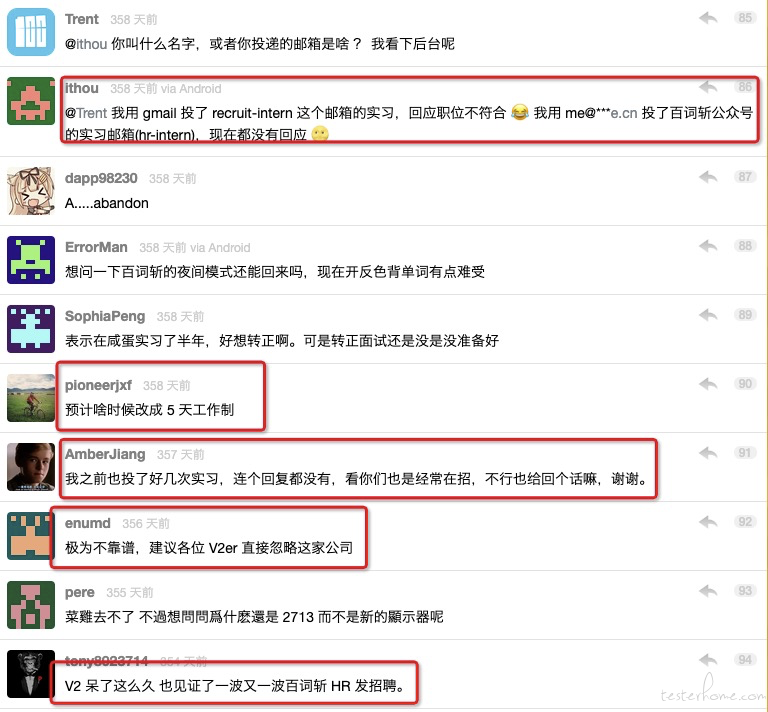Click reply arrow next to ErrorMan's comment
This screenshot has width=768, height=712.
[x=708, y=246]
